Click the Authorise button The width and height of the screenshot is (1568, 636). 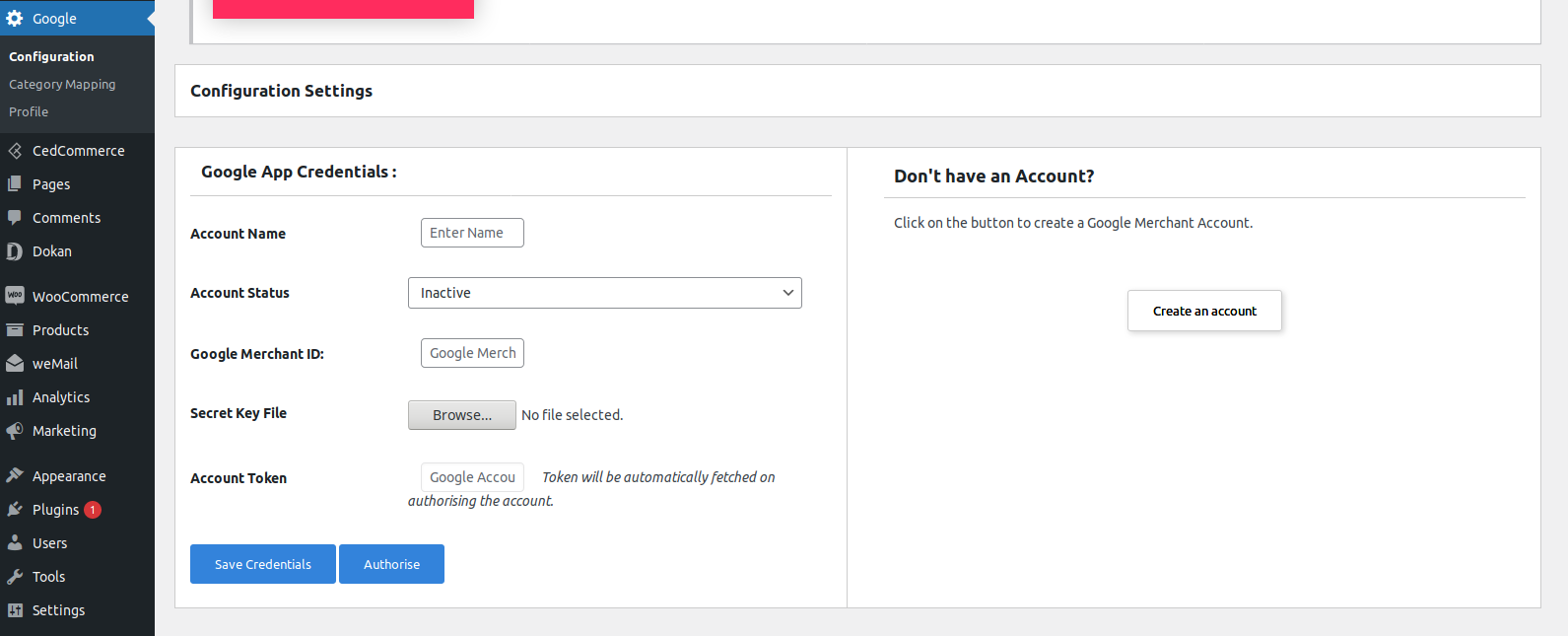[391, 564]
